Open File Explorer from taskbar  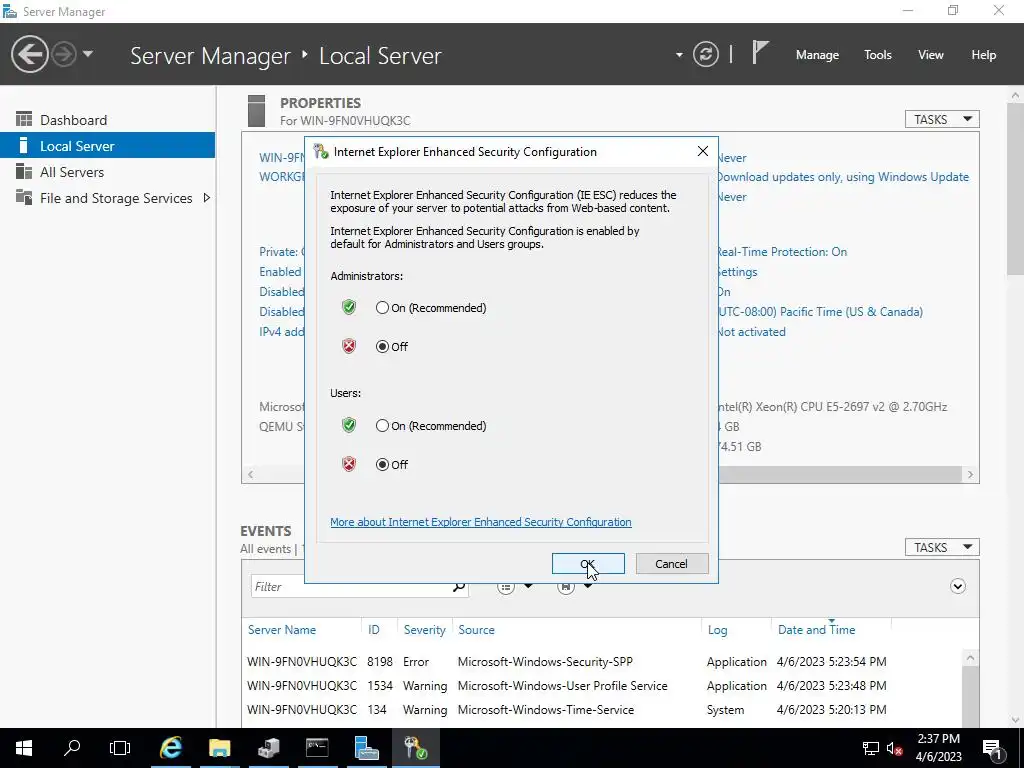point(219,748)
